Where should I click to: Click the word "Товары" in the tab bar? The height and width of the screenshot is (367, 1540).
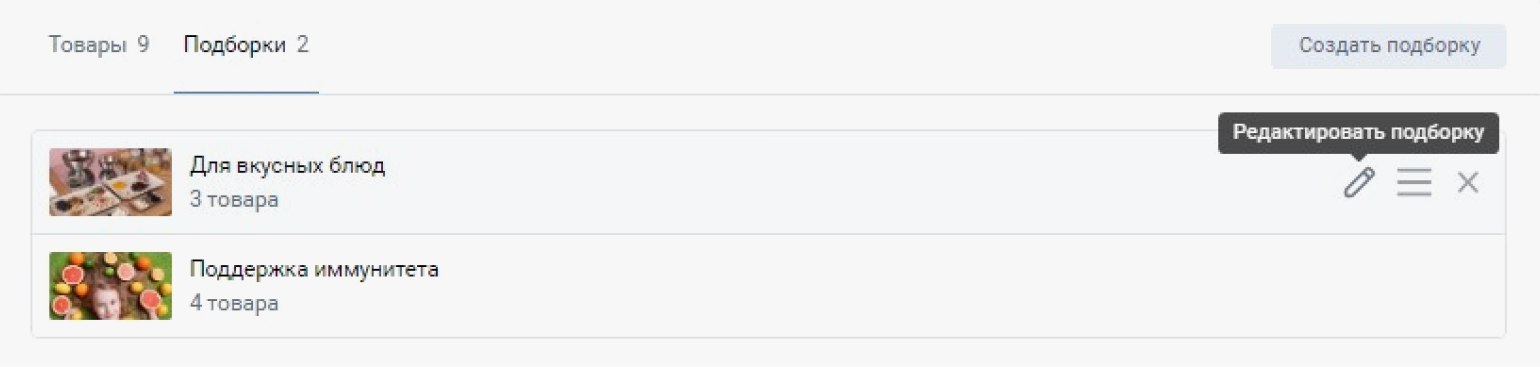(x=88, y=45)
